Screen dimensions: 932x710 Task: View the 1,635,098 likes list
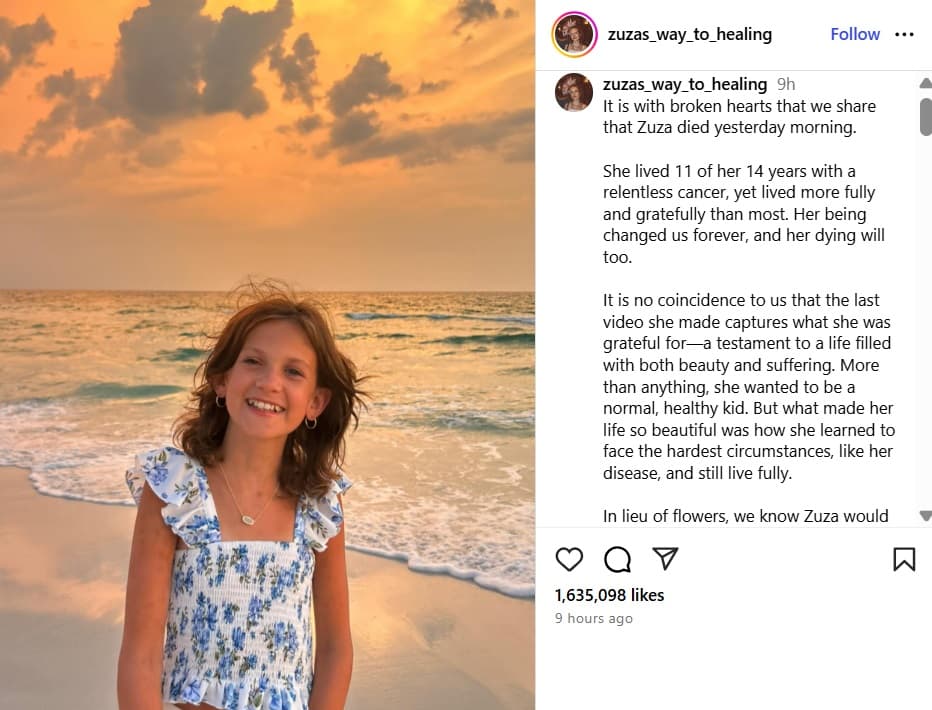click(609, 595)
